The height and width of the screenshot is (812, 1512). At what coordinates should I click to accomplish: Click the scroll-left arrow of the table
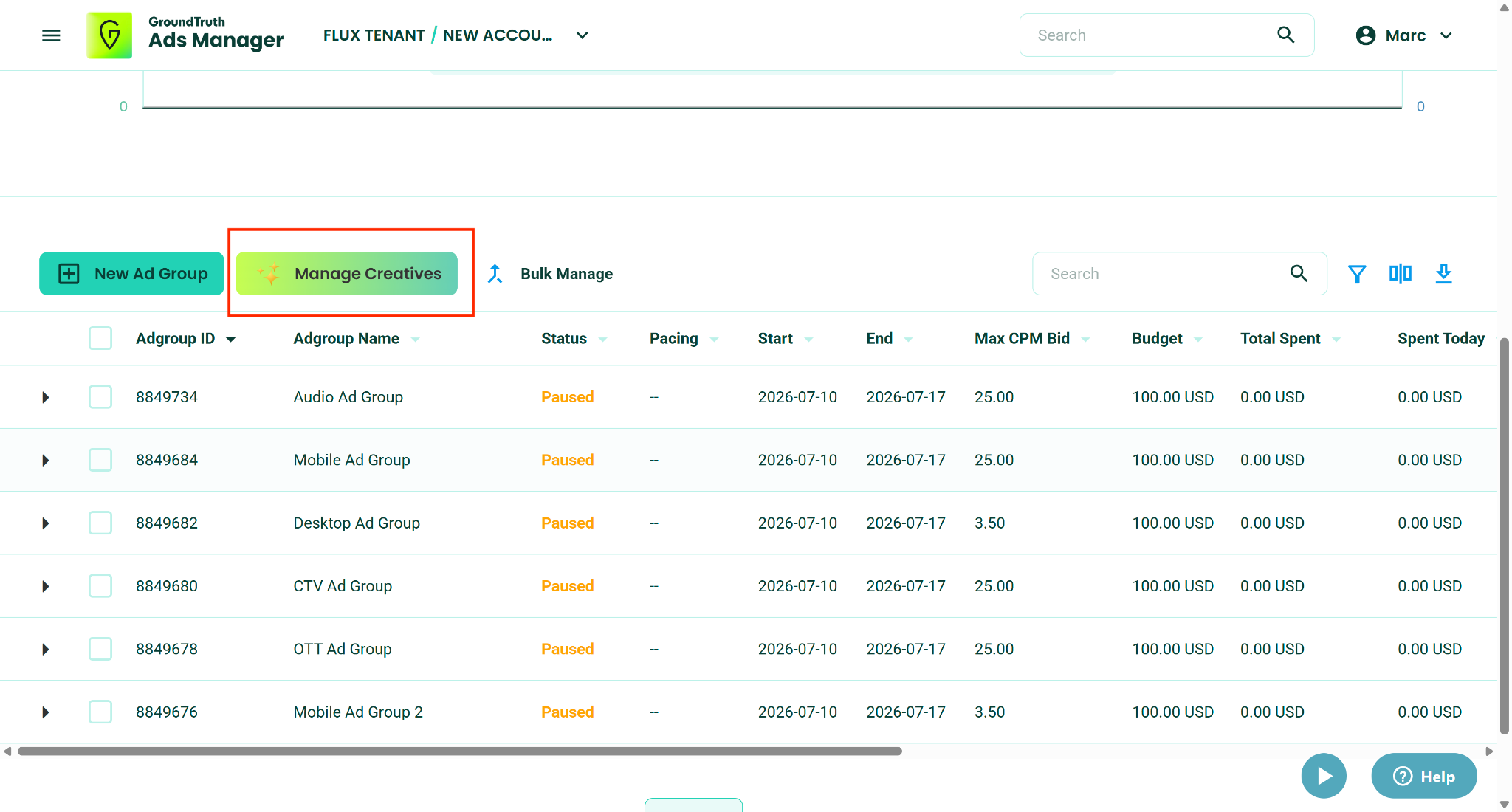7,751
